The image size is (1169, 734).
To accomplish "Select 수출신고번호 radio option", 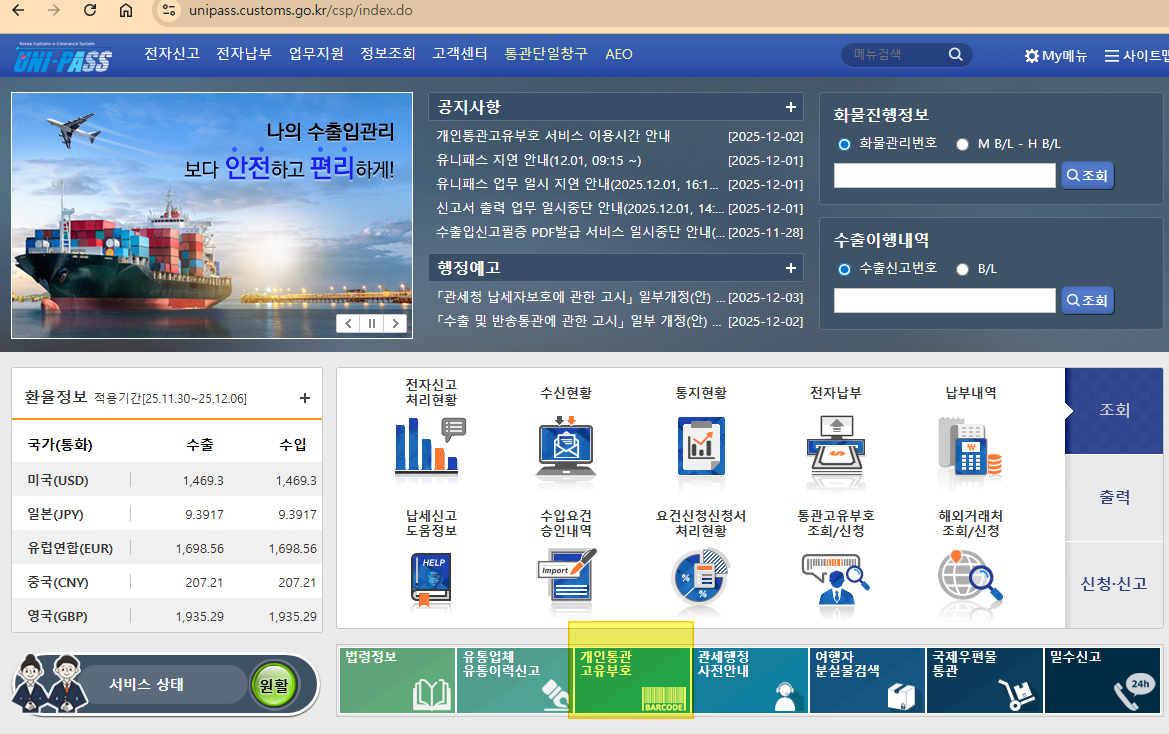I will click(844, 270).
